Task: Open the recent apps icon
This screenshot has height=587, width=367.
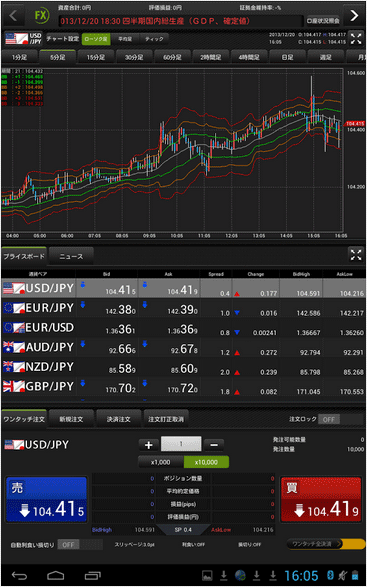Action: pyautogui.click(x=93, y=575)
